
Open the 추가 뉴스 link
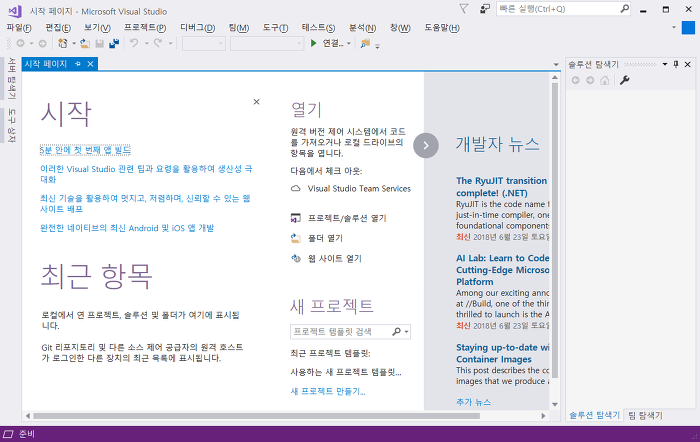tap(473, 402)
